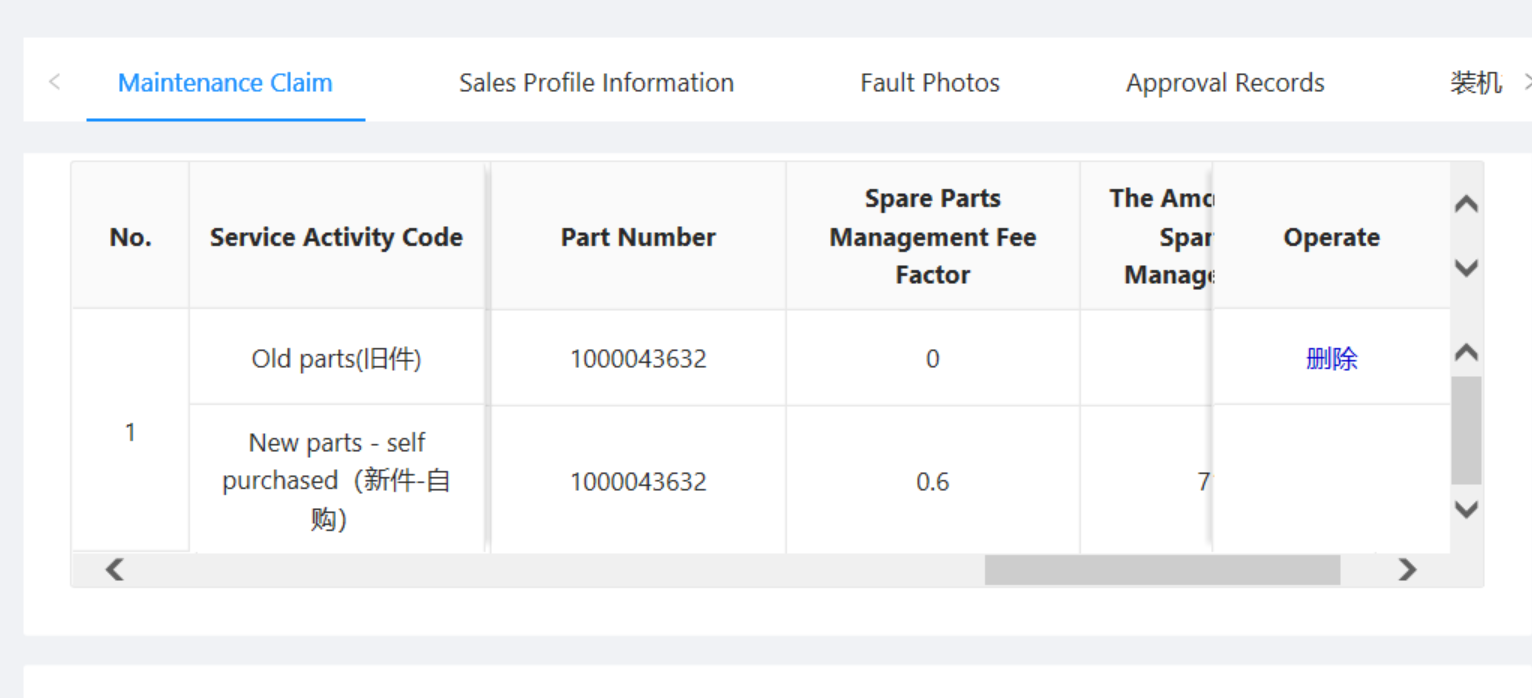Switch to the Sales Profile Information tab
The width and height of the screenshot is (1532, 698).
pyautogui.click(x=596, y=83)
